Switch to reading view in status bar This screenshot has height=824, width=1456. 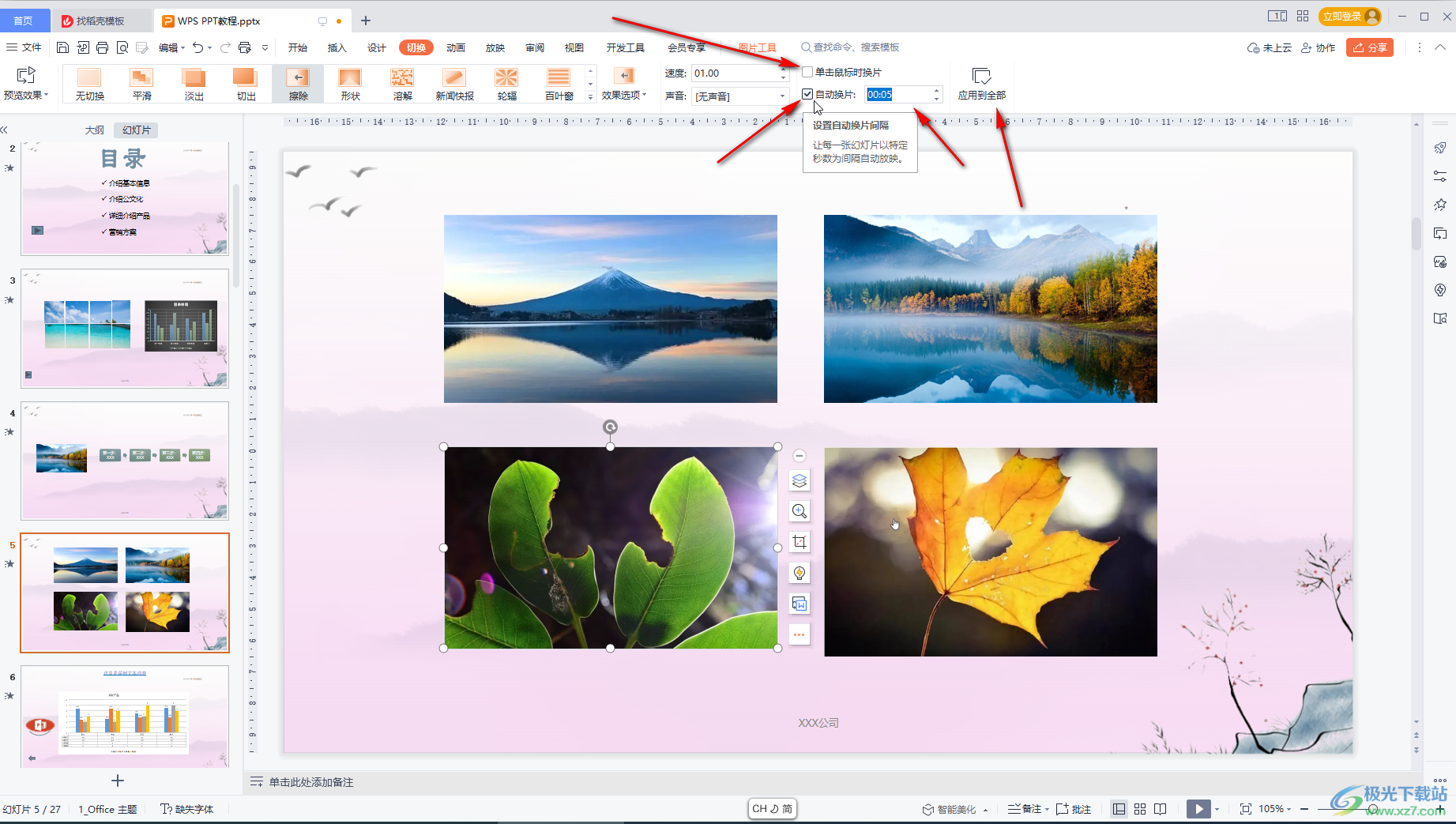tap(1161, 809)
